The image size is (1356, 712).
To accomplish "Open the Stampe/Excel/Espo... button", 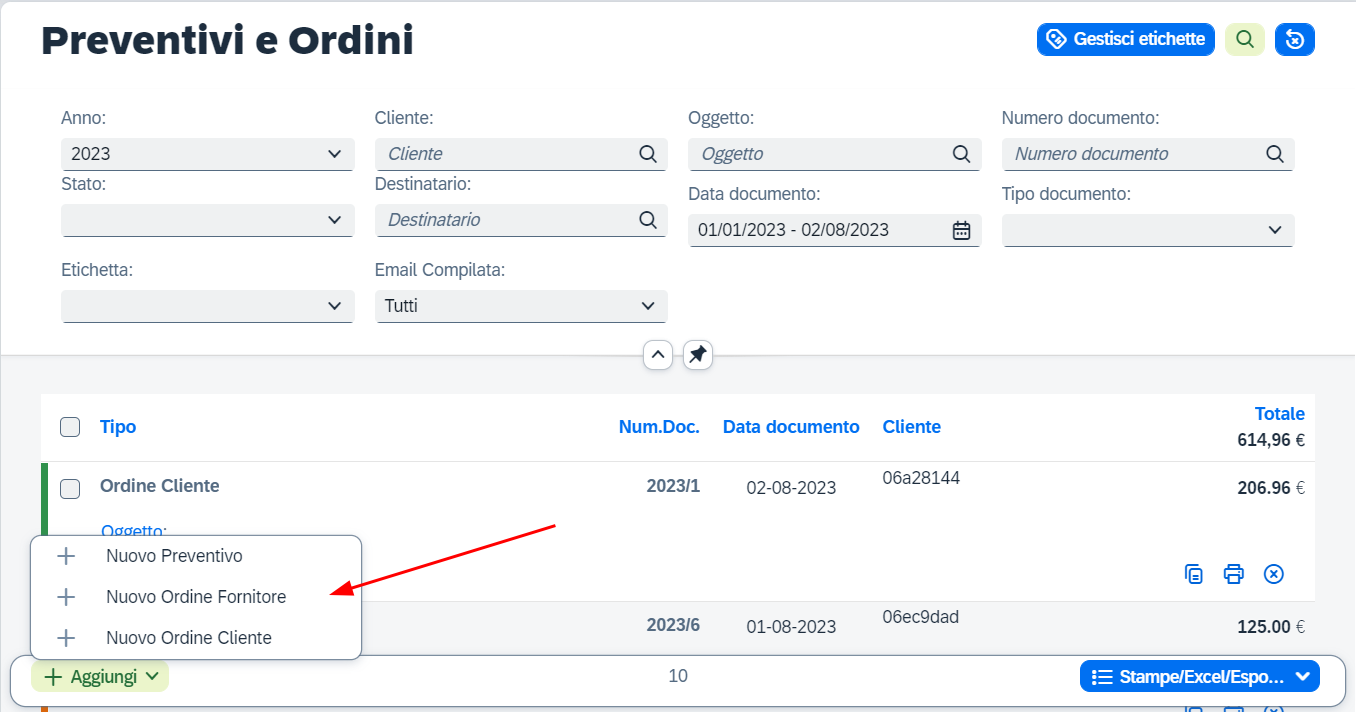I will (x=1200, y=677).
